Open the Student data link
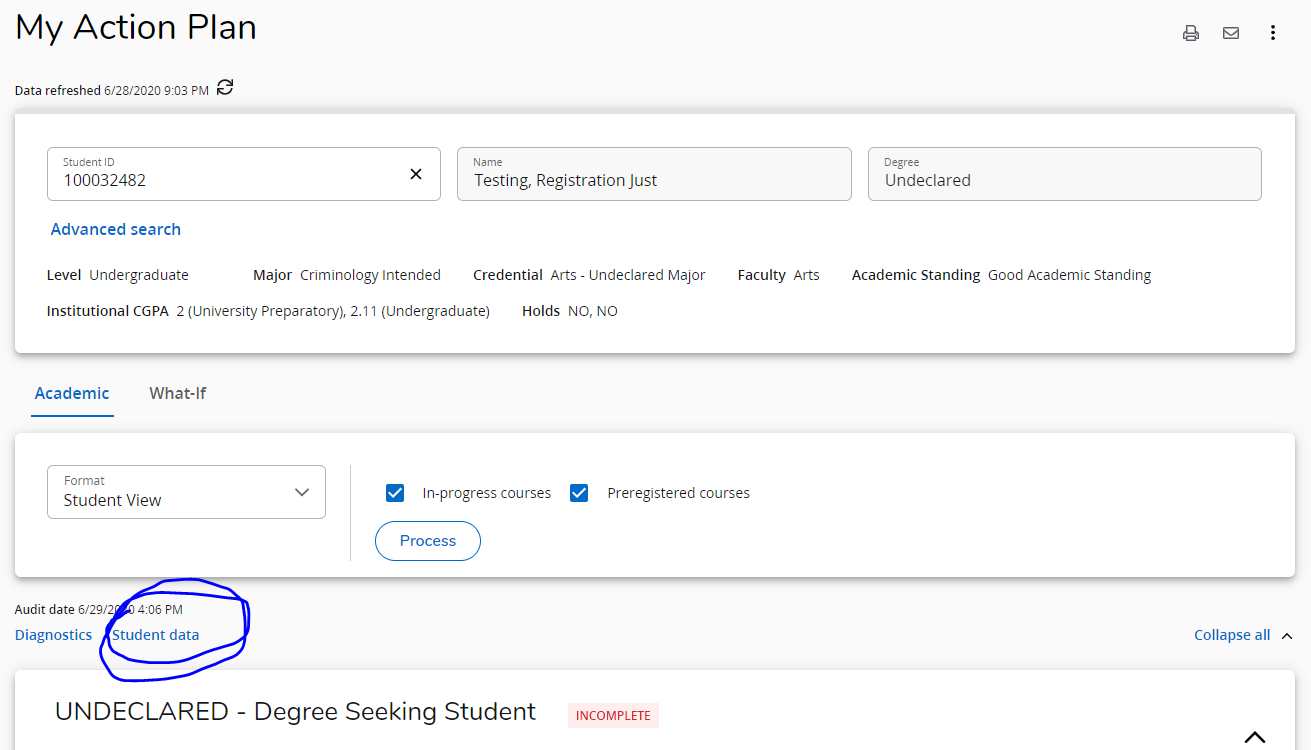Viewport: 1311px width, 750px height. [x=156, y=635]
